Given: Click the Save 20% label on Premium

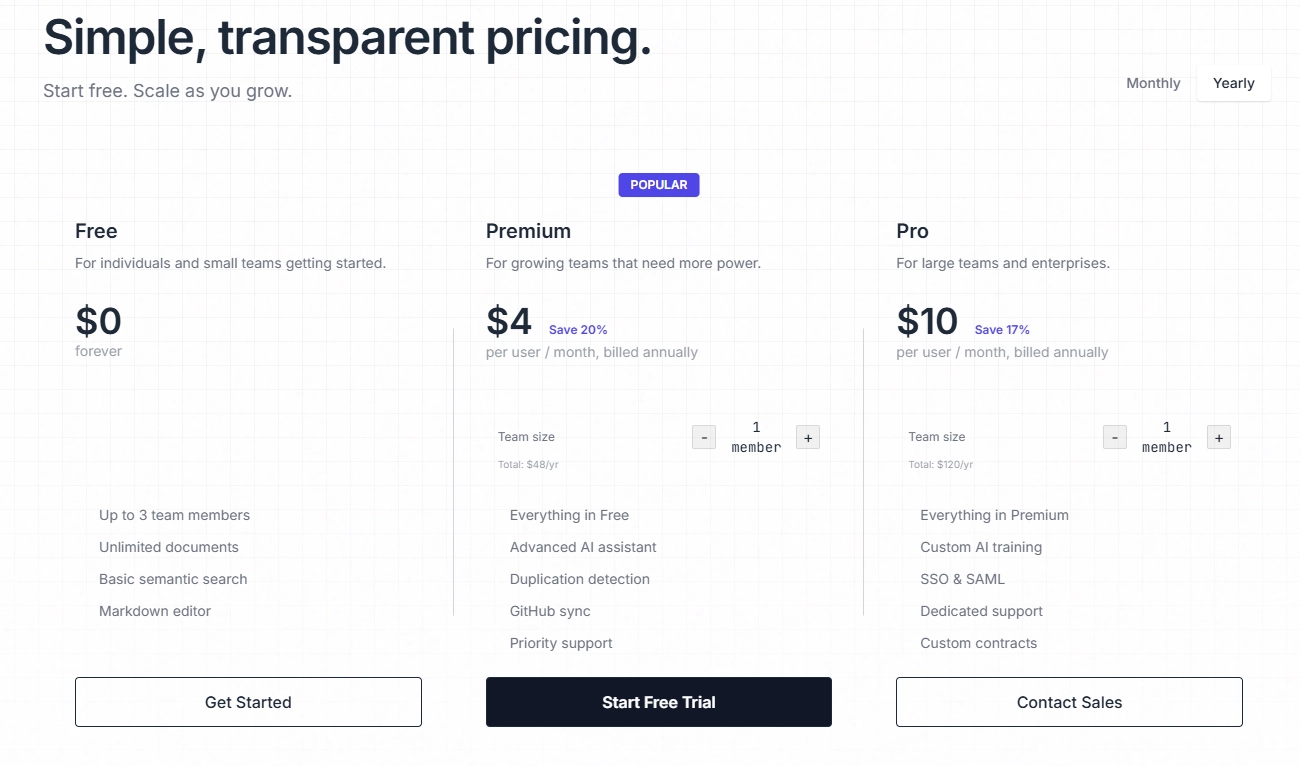Looking at the screenshot, I should click(x=578, y=330).
